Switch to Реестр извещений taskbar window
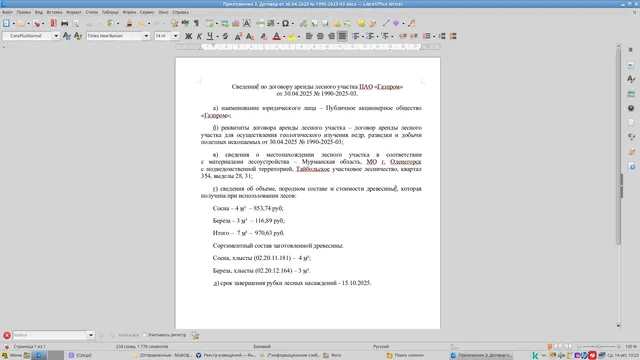640x360 pixels. pos(226,356)
